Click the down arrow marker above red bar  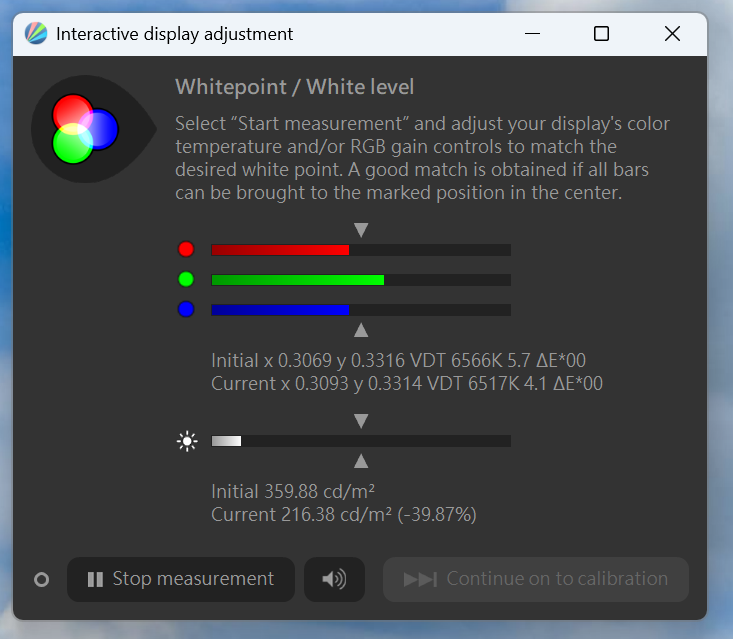pyautogui.click(x=361, y=230)
